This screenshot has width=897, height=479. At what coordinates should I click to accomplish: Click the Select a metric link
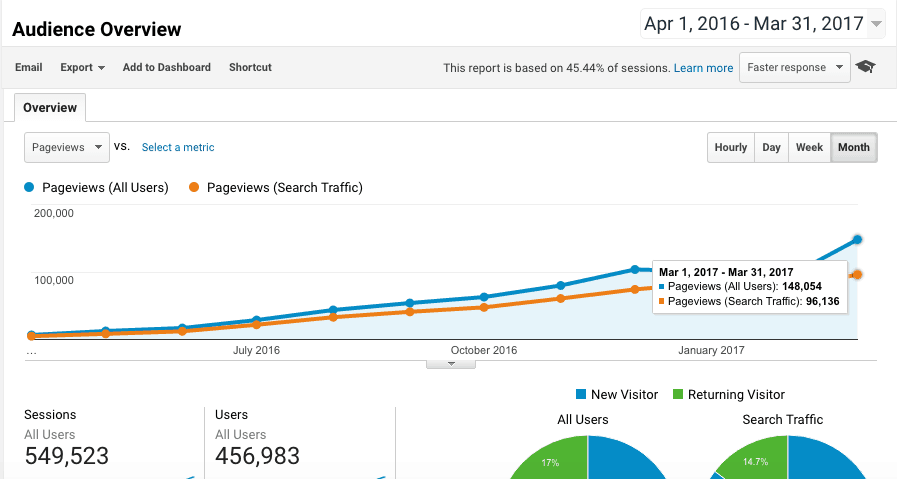pyautogui.click(x=178, y=147)
